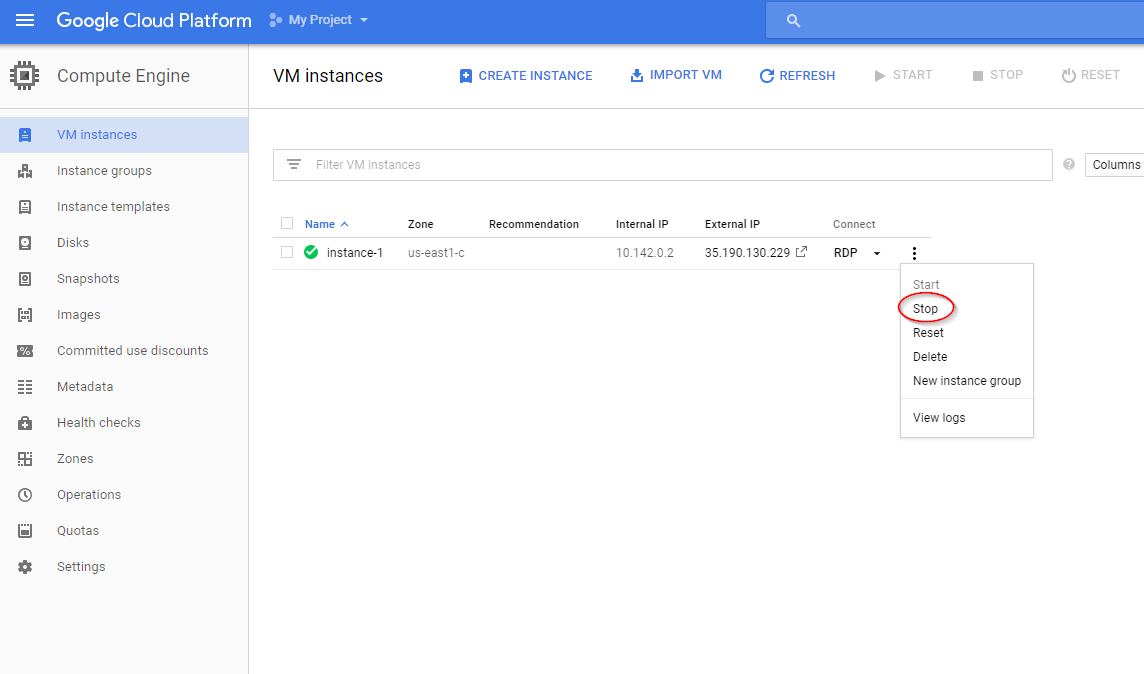Open the My Project selector dropdown
Viewport: 1144px width, 674px height.
318,20
